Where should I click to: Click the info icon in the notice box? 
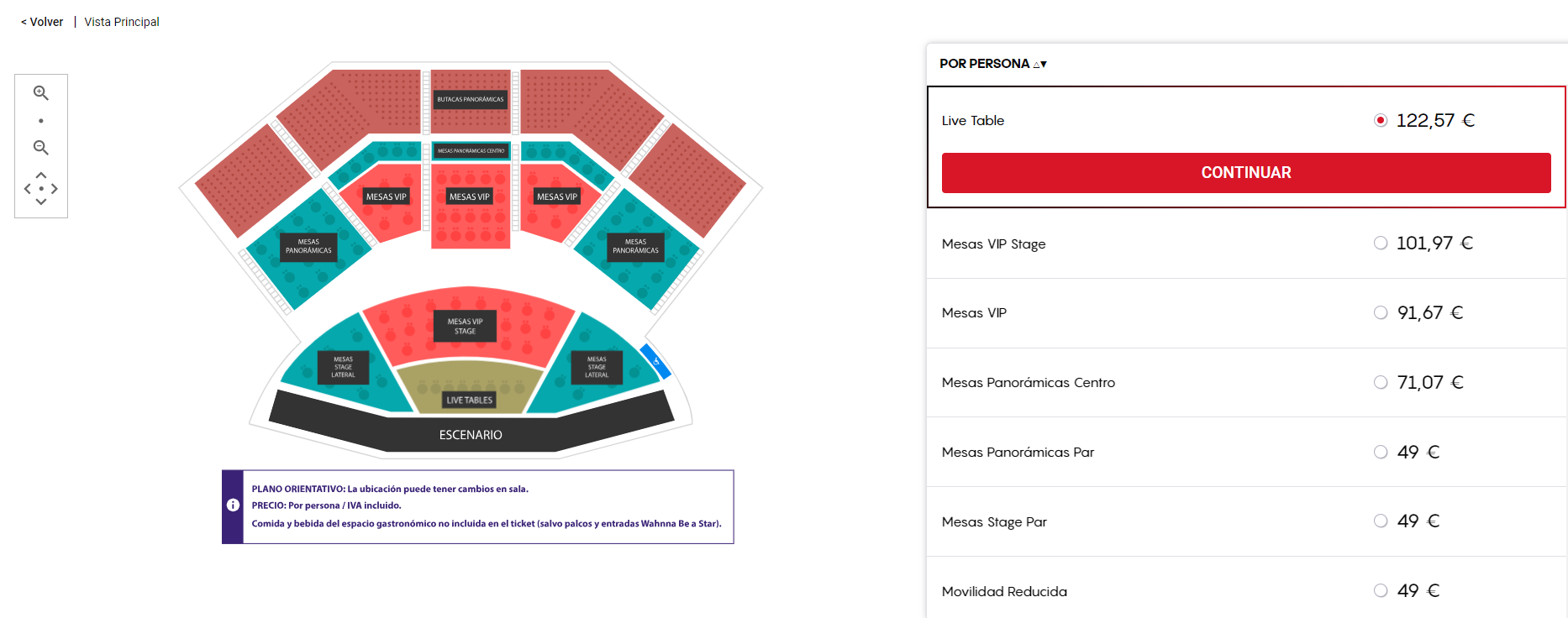pos(233,505)
